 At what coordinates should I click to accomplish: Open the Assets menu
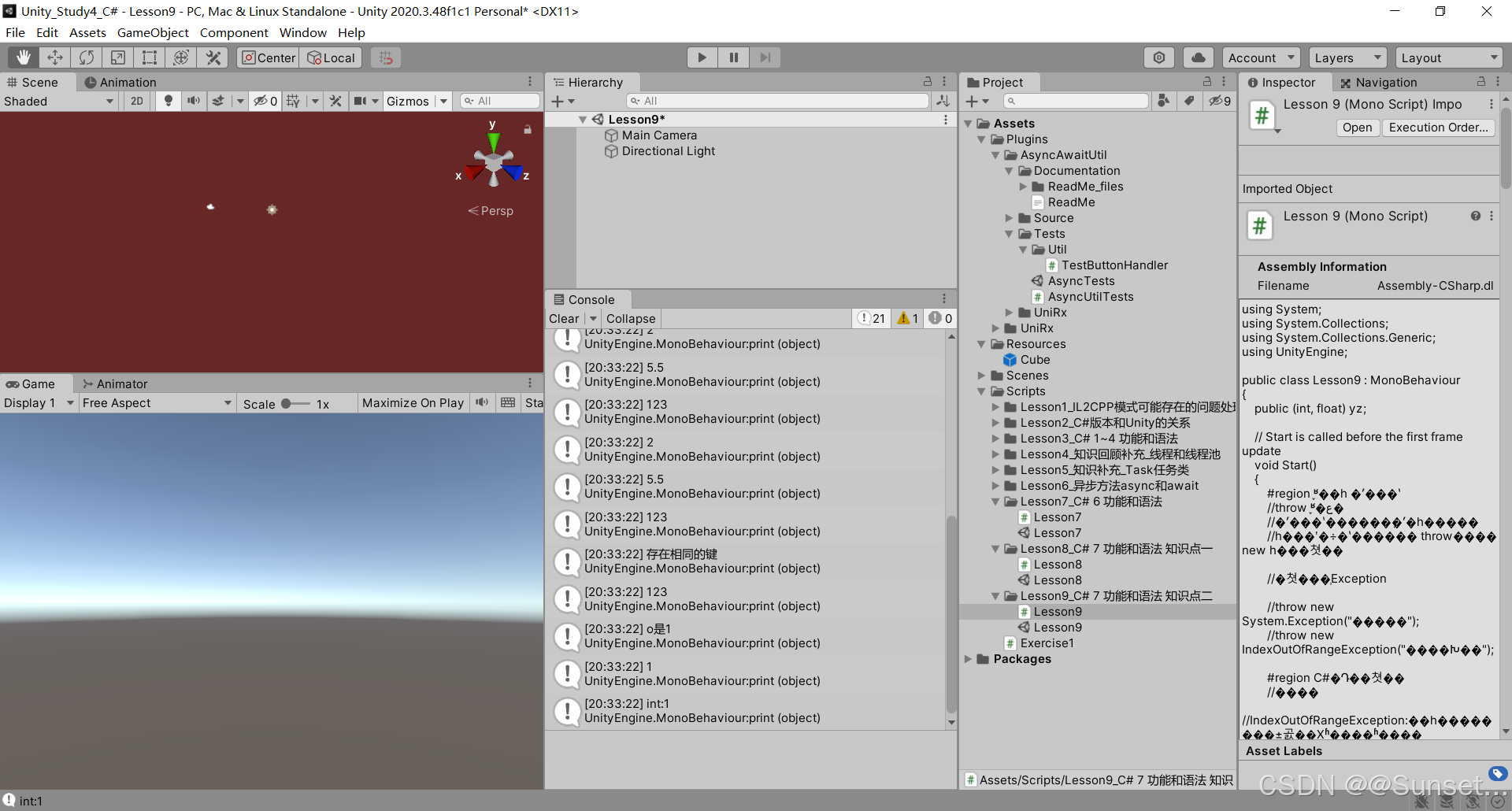point(87,32)
